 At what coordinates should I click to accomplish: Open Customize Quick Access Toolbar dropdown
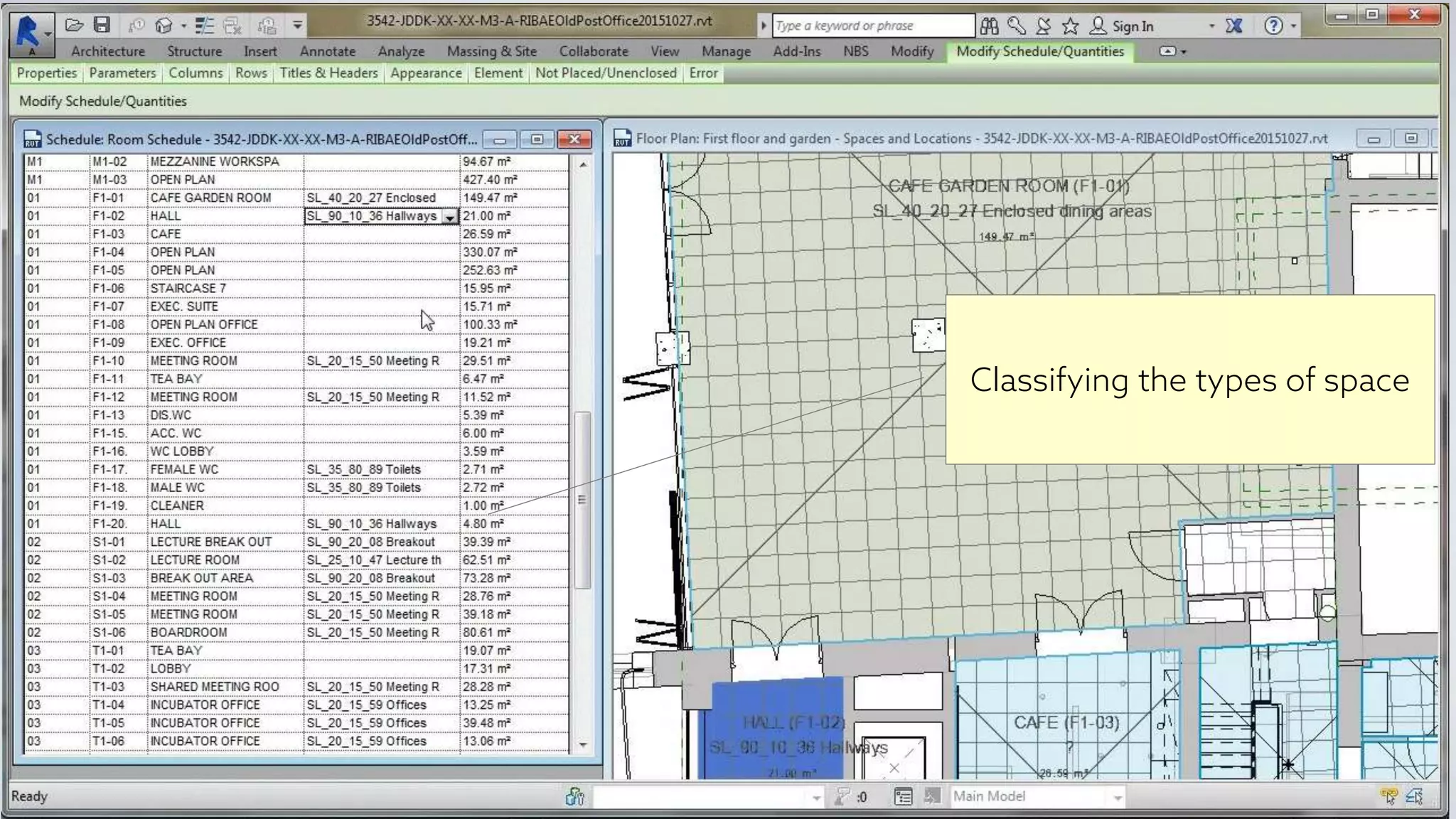[297, 26]
